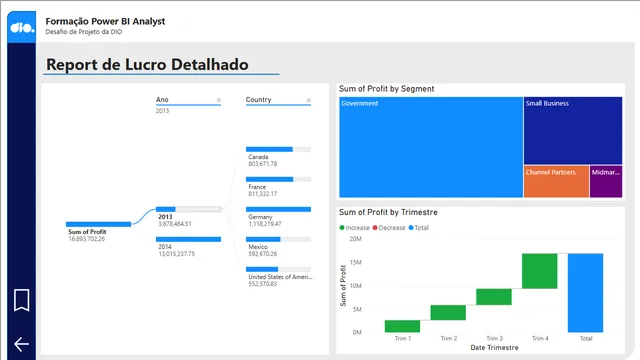Image resolution: width=640 pixels, height=360 pixels.
Task: Click the Trim 2 waterfall bar
Action: pos(448,313)
